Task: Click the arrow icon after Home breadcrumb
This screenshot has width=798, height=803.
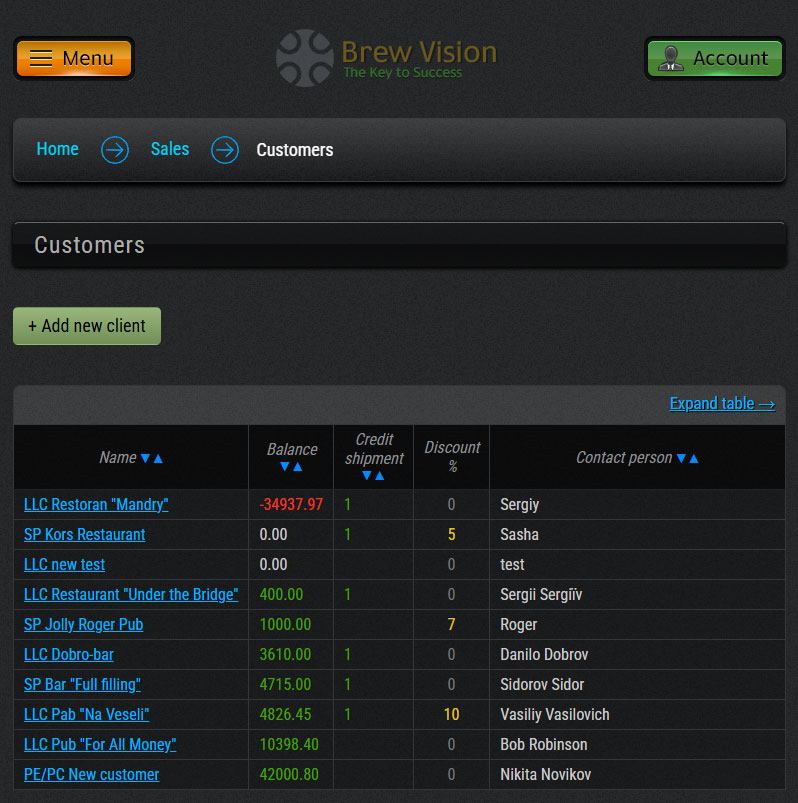Action: click(115, 150)
